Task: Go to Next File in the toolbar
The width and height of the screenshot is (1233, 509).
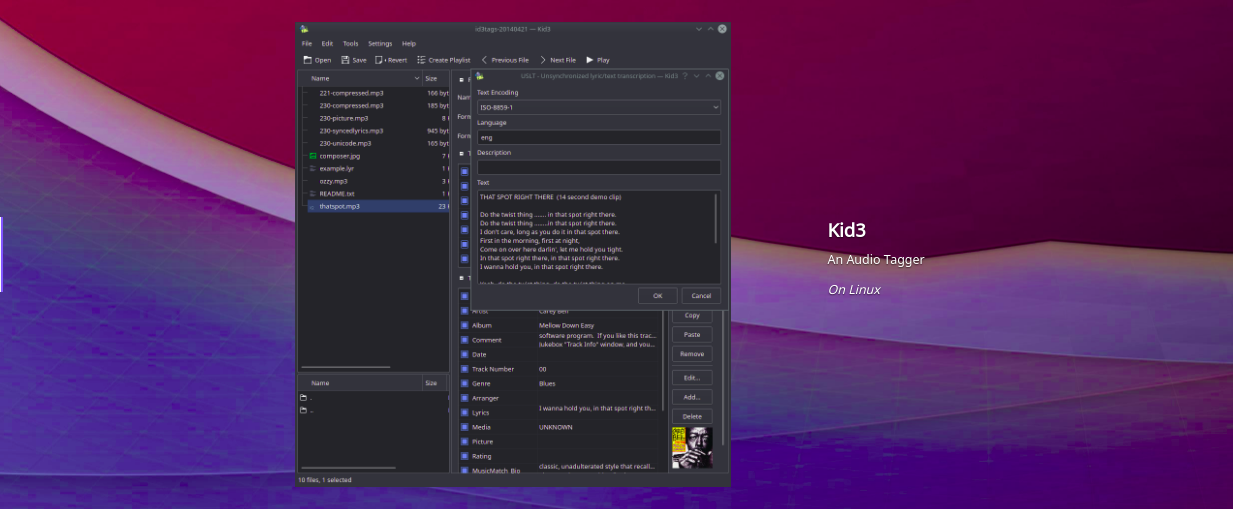Action: (x=557, y=60)
